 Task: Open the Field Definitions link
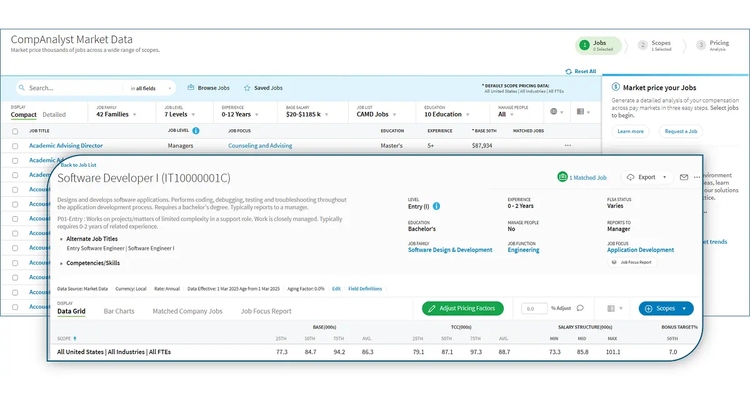click(365, 289)
